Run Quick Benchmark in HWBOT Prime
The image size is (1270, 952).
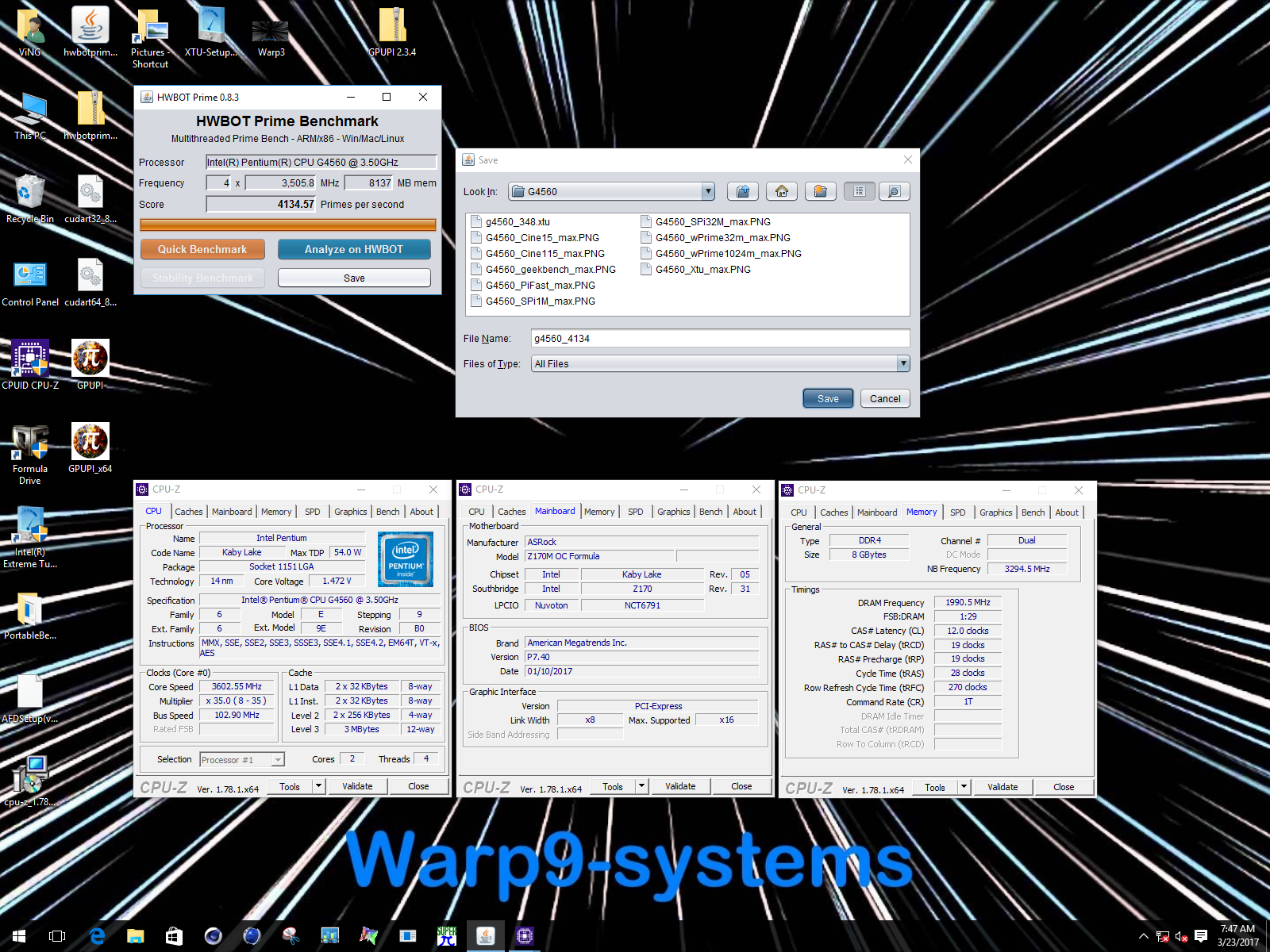click(202, 249)
